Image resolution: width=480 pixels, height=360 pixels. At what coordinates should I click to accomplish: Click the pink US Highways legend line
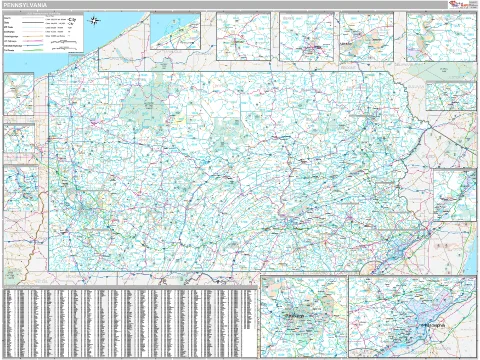coord(33,41)
